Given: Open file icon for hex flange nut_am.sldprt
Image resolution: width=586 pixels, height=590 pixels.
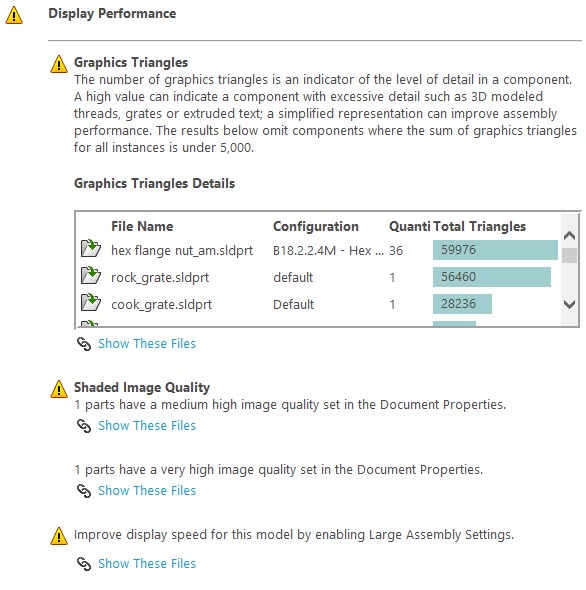Looking at the screenshot, I should 91,248.
